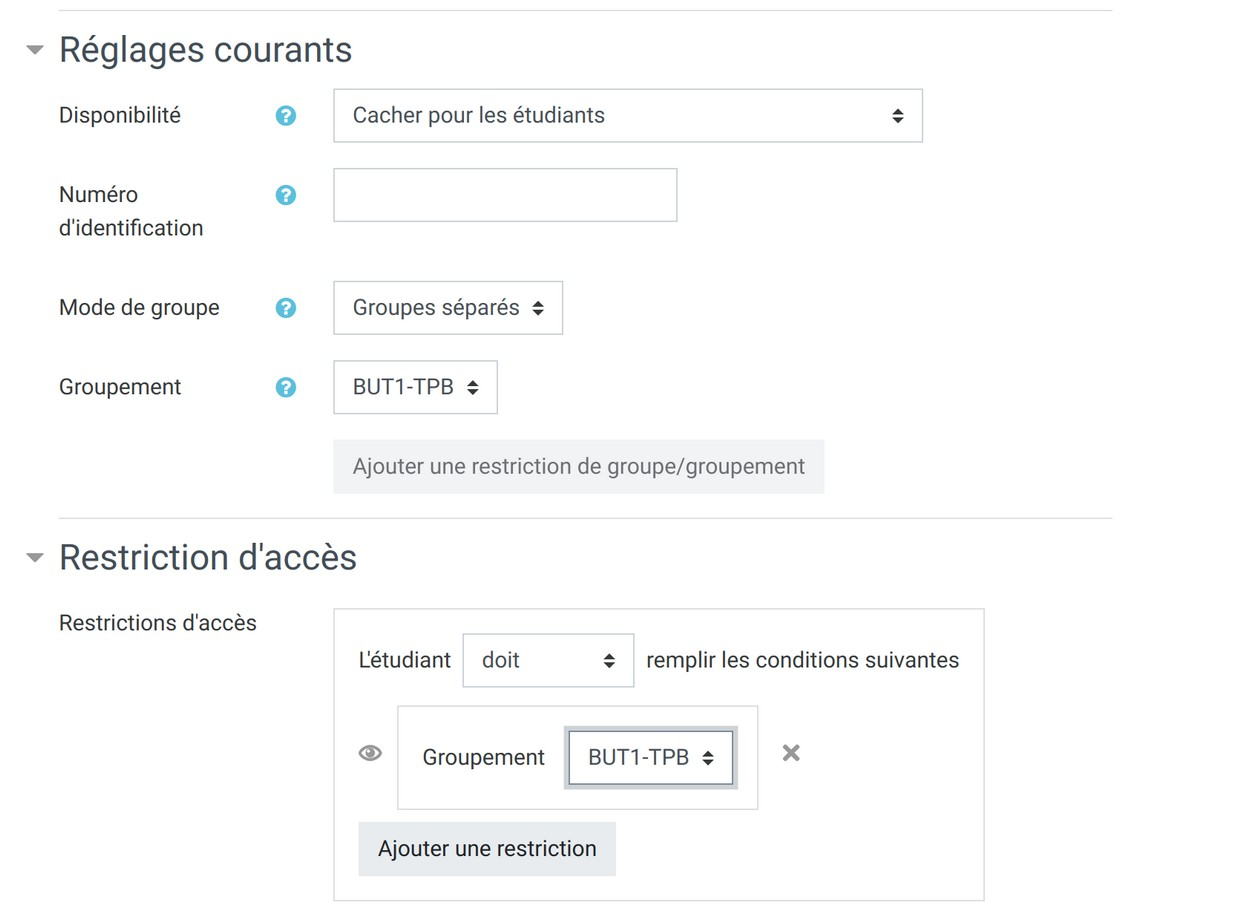1240x922 pixels.
Task: Open the Groupes séparés dropdown
Action: 447,308
